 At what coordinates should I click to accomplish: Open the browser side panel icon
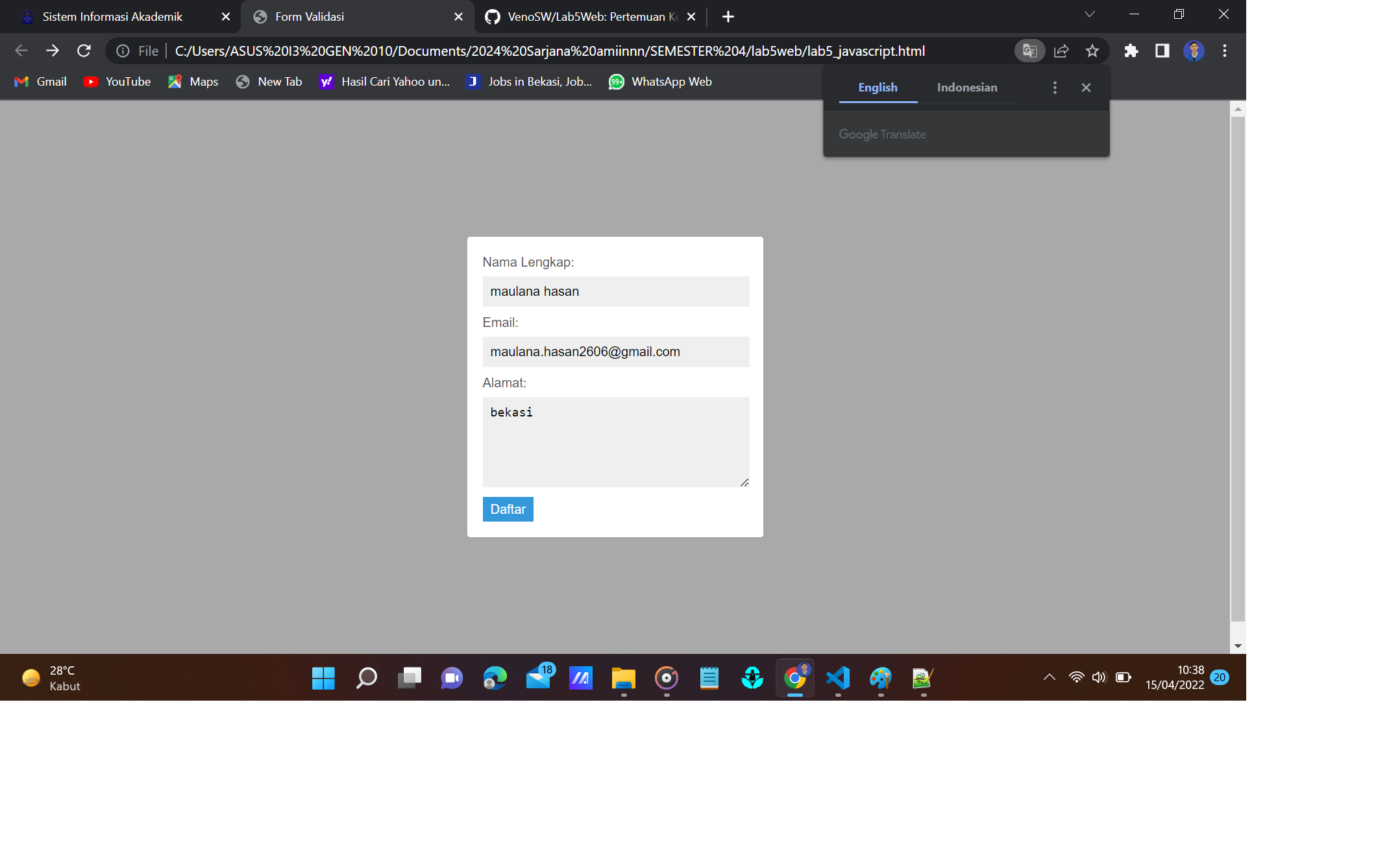click(1162, 51)
